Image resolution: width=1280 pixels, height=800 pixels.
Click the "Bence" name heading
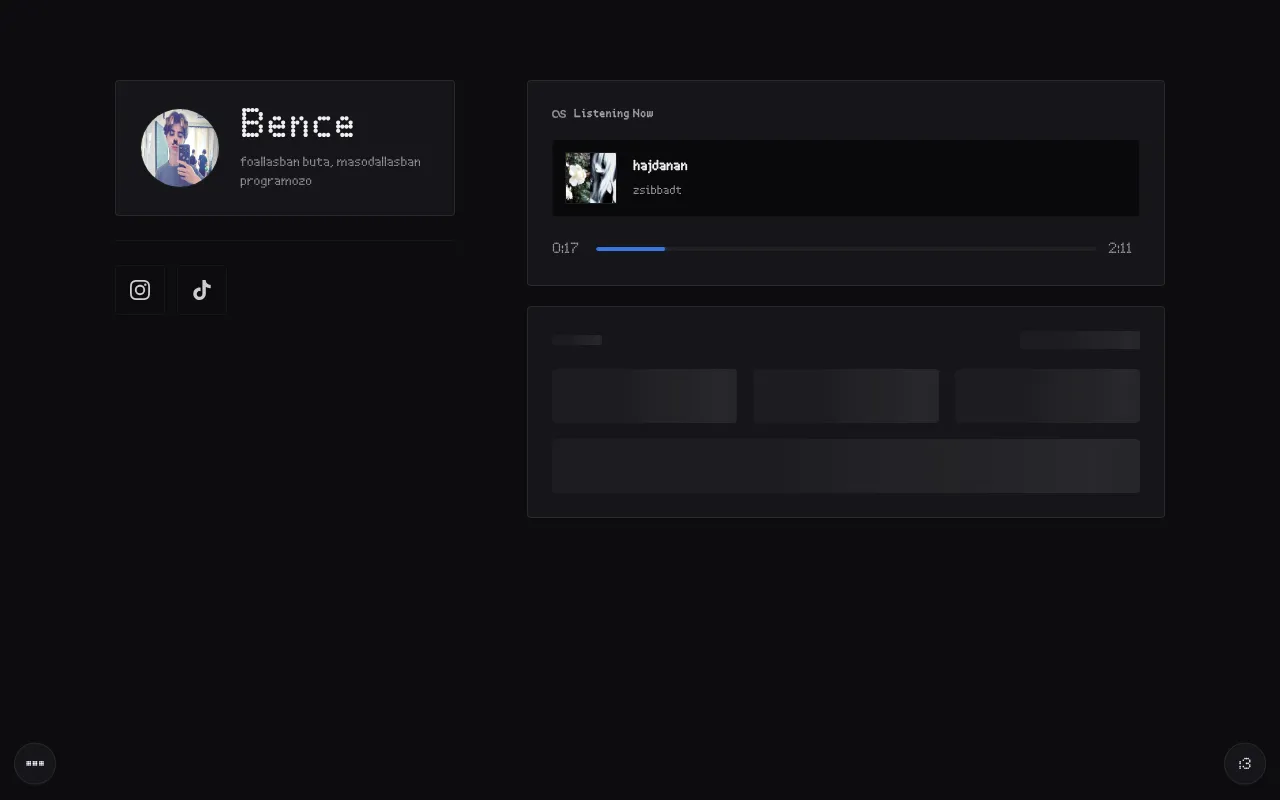[x=297, y=124]
